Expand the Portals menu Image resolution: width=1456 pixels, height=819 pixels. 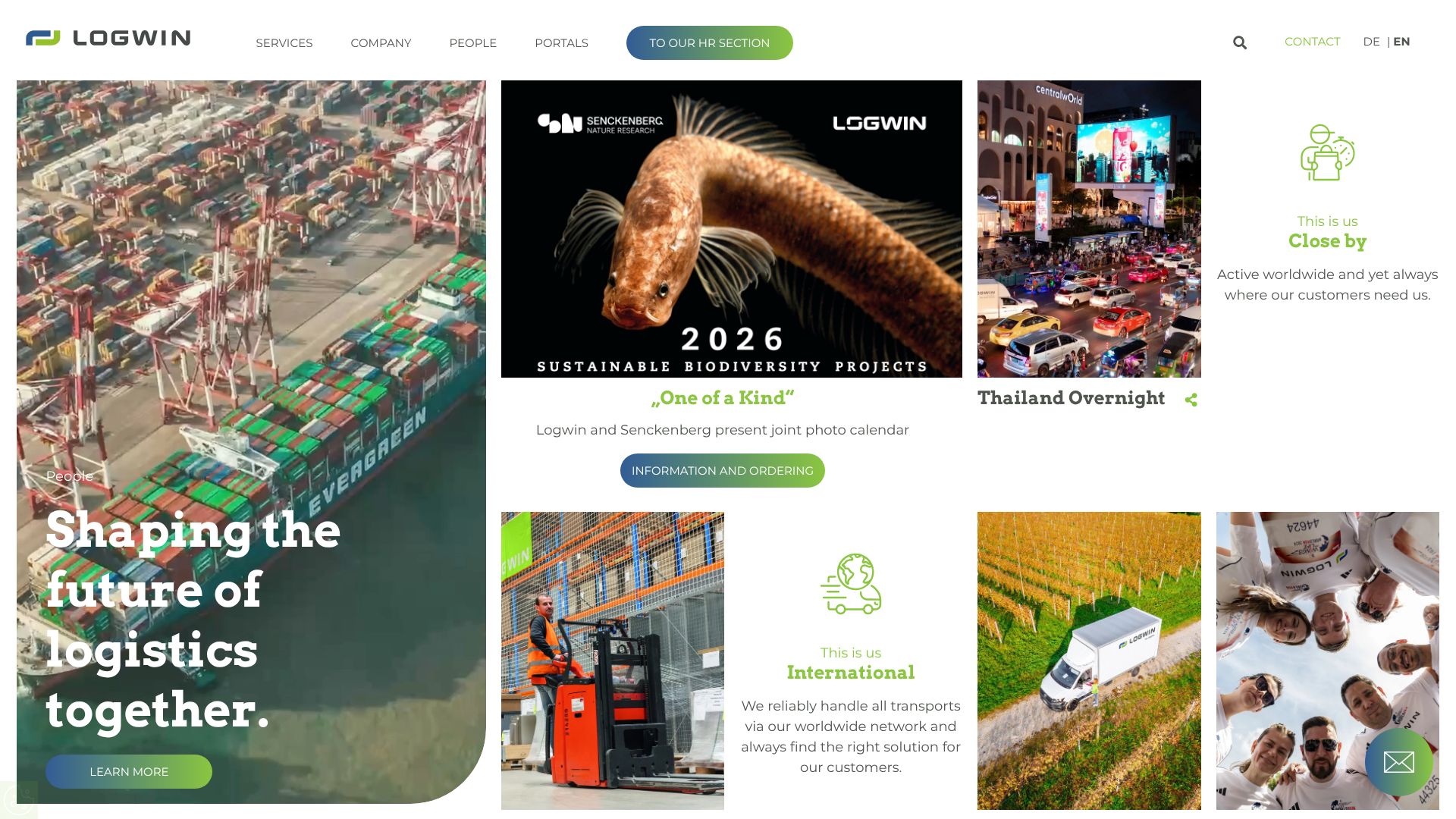click(561, 43)
